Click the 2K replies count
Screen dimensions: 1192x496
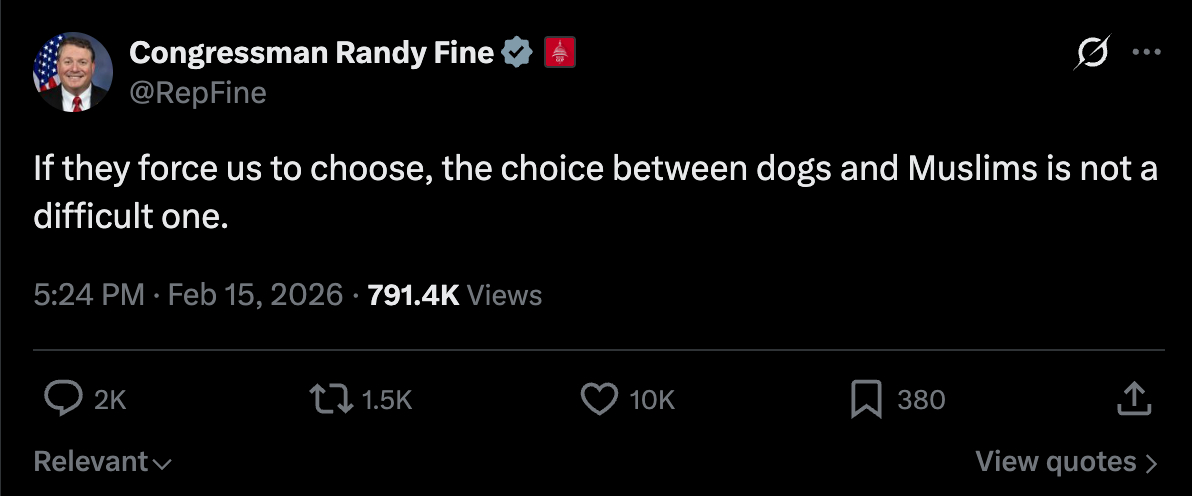pos(110,400)
